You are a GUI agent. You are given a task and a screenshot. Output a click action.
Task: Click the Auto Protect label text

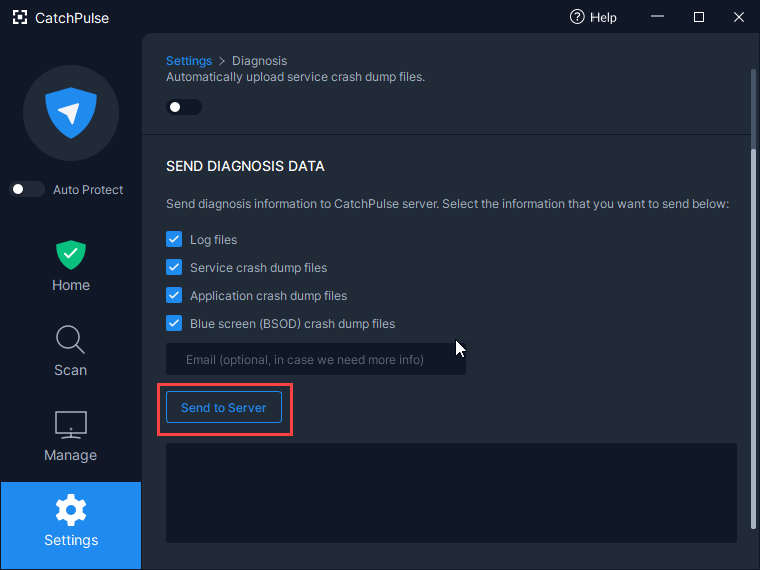[x=88, y=190]
